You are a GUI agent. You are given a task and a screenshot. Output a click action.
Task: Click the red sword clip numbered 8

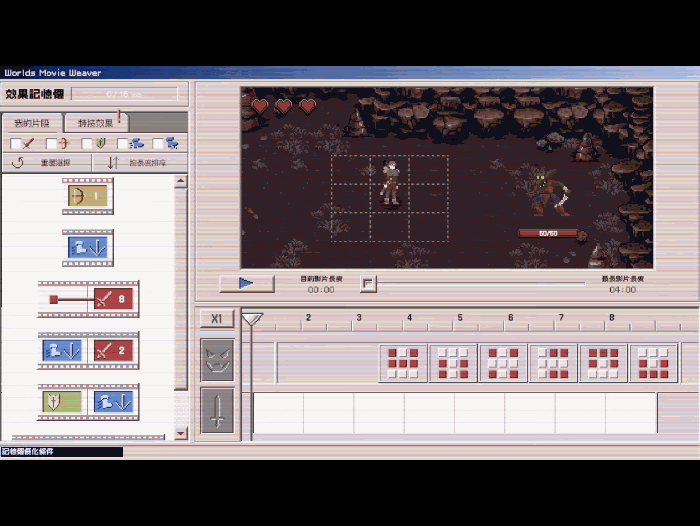tap(114, 298)
